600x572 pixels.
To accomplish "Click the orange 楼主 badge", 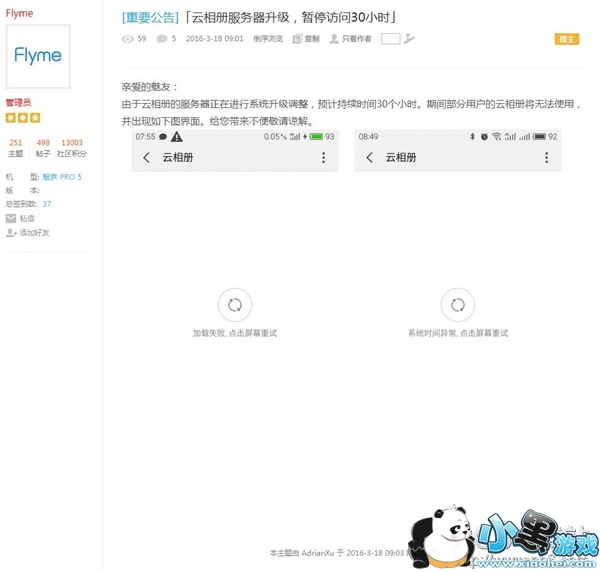I will coord(567,39).
